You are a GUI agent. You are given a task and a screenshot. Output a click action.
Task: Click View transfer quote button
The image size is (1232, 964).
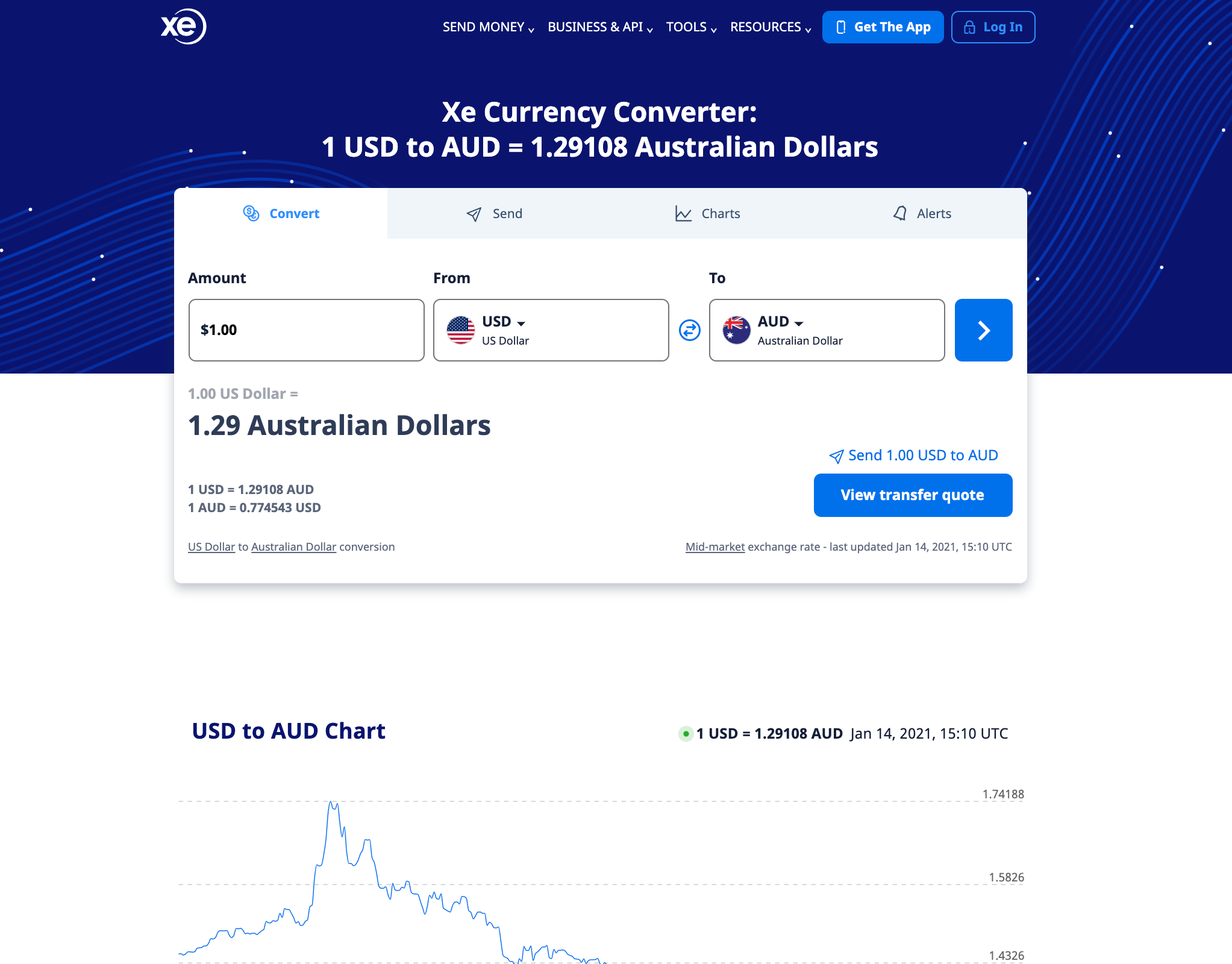[913, 495]
